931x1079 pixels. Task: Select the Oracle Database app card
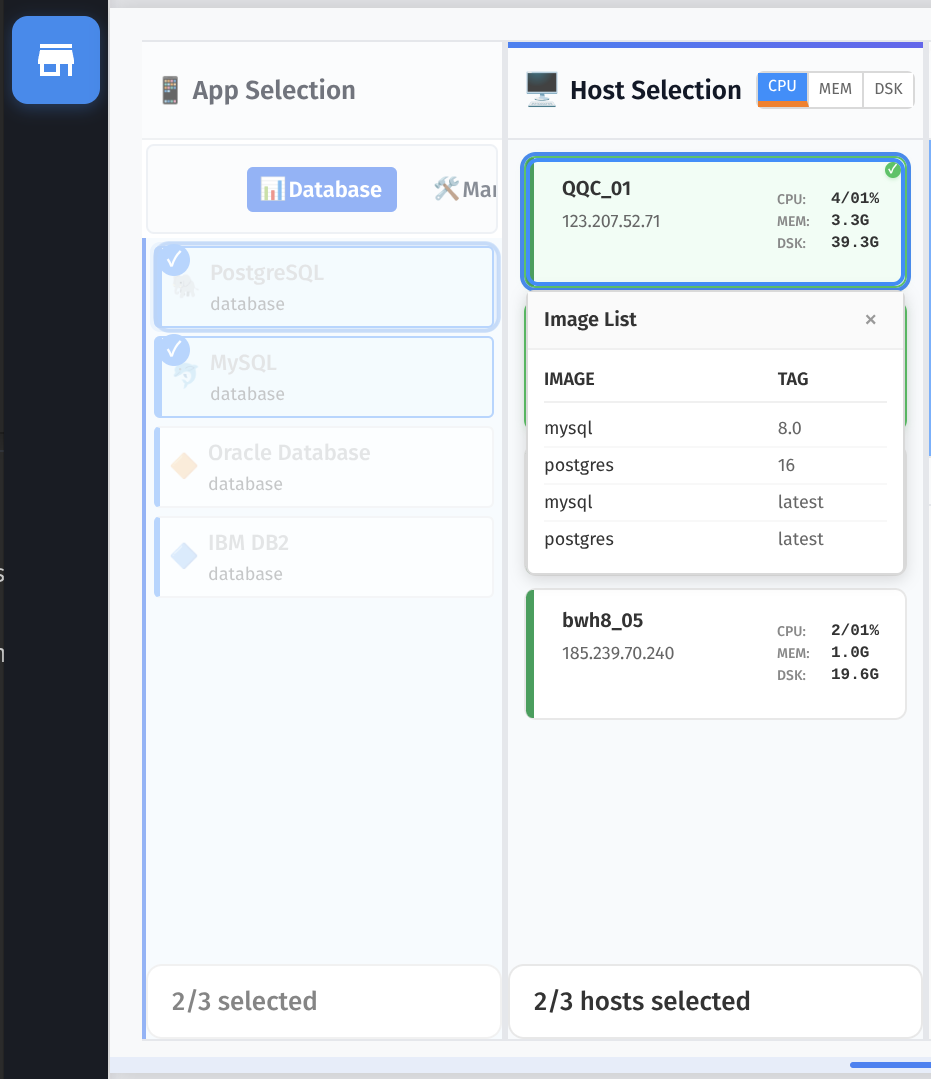324,467
